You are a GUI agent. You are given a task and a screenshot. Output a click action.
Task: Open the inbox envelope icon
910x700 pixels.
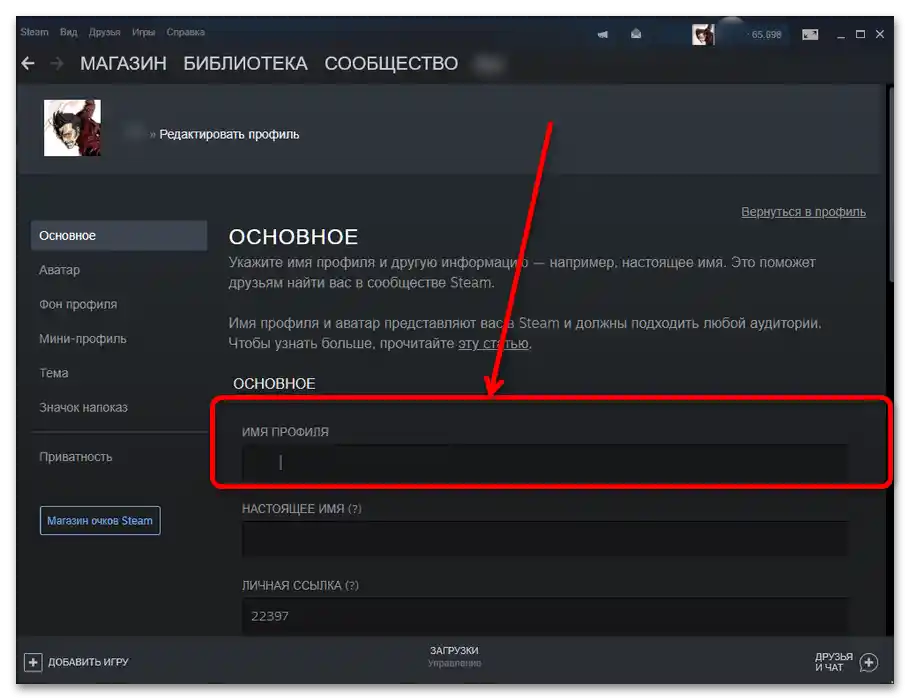pos(636,34)
